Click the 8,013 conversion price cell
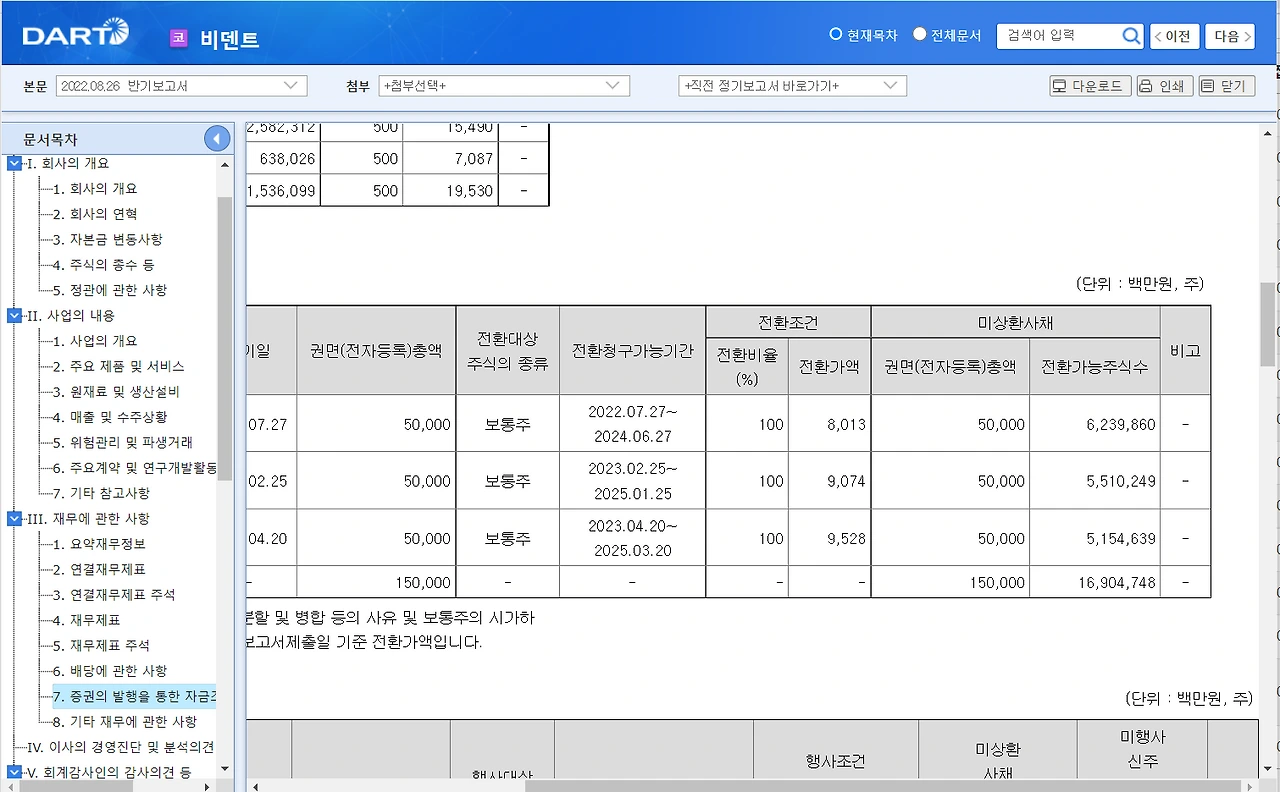The image size is (1280, 792). 830,424
